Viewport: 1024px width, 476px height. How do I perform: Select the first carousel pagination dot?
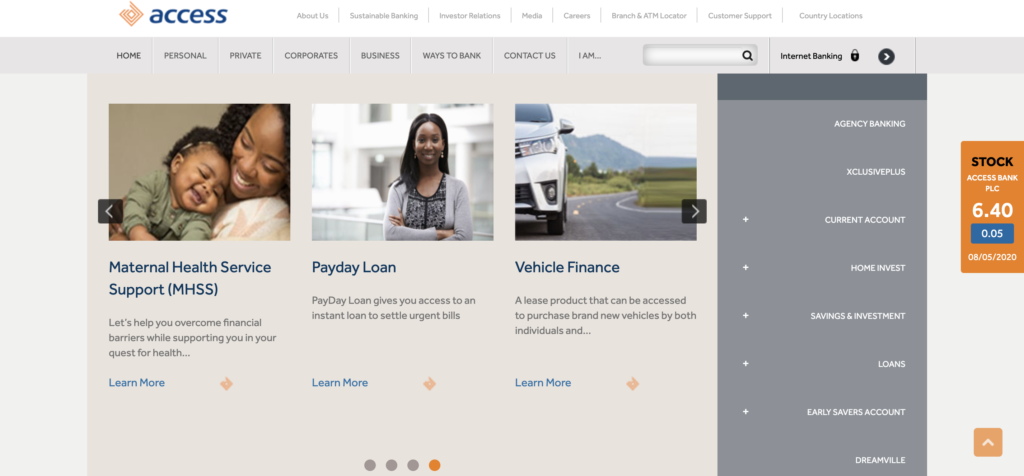click(370, 465)
